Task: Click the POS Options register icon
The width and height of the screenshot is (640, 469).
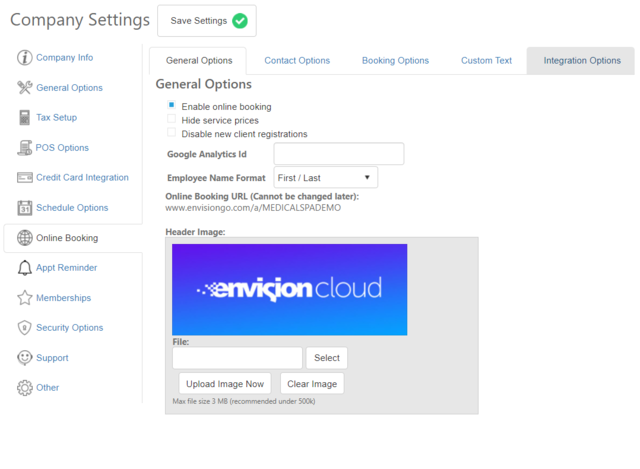Action: [24, 147]
